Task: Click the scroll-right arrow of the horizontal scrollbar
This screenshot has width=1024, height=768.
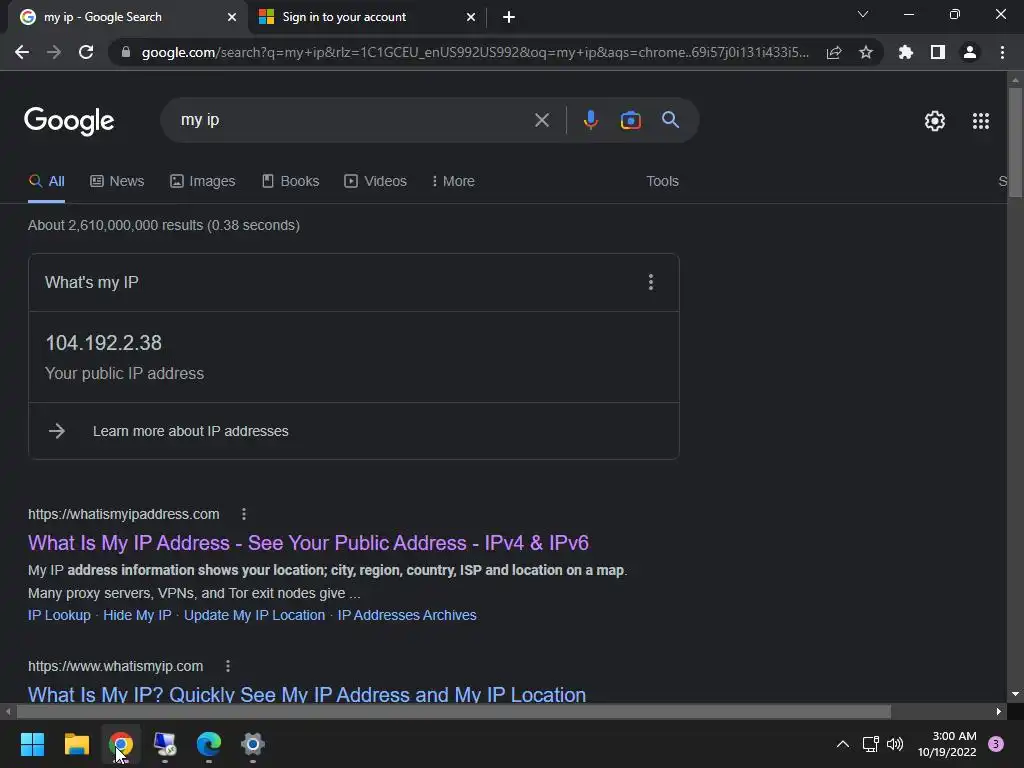Action: 999,711
